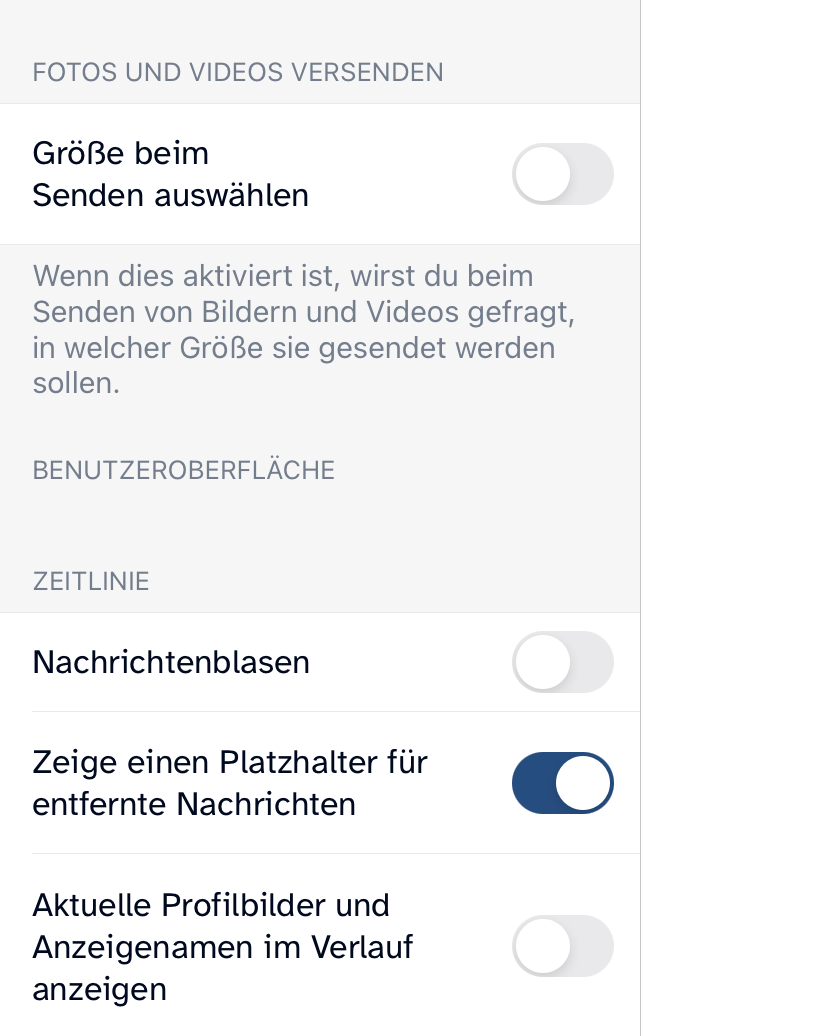828x1036 pixels.
Task: Toggle Aktuelle Profilbilder und Anzeigenamen switch
Action: (x=562, y=946)
